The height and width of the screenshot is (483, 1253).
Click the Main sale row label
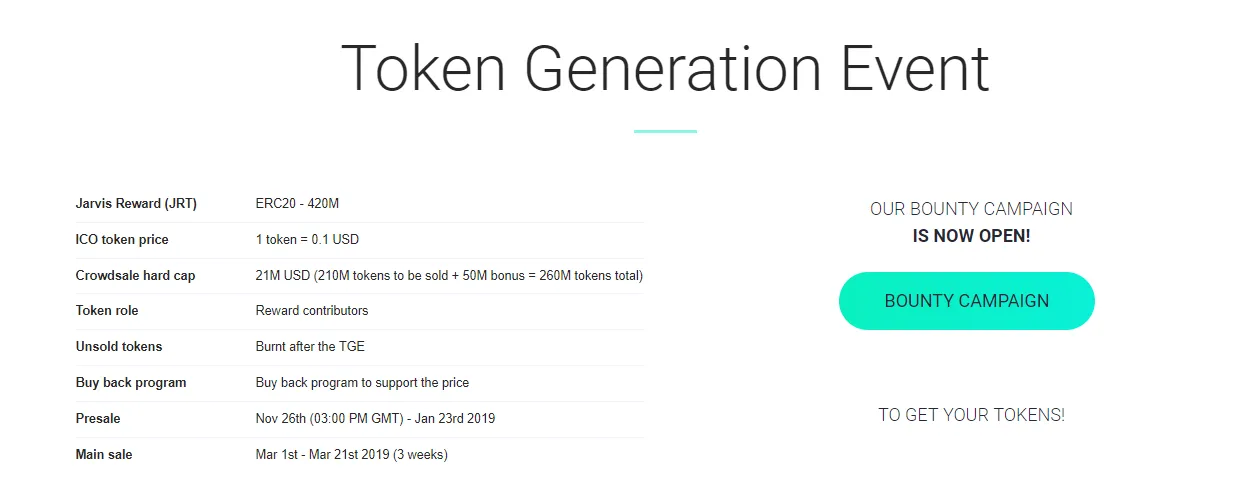104,455
